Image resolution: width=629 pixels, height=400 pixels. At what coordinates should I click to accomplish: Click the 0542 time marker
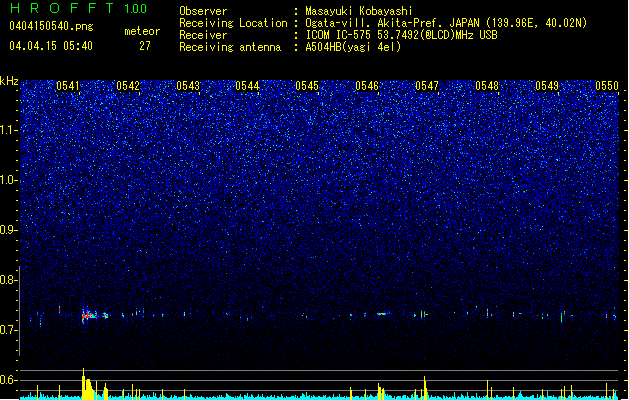[128, 86]
